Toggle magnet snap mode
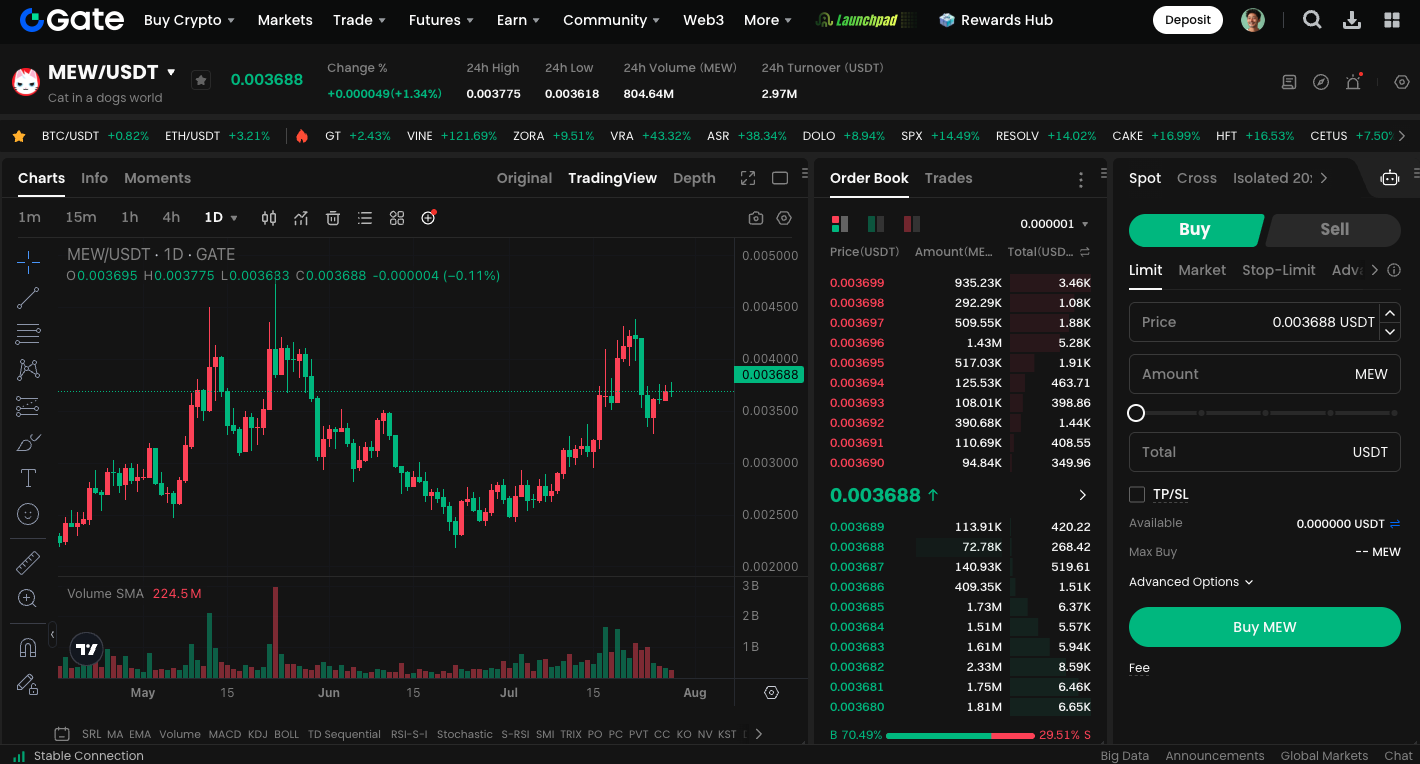This screenshot has width=1420, height=764. tap(28, 648)
